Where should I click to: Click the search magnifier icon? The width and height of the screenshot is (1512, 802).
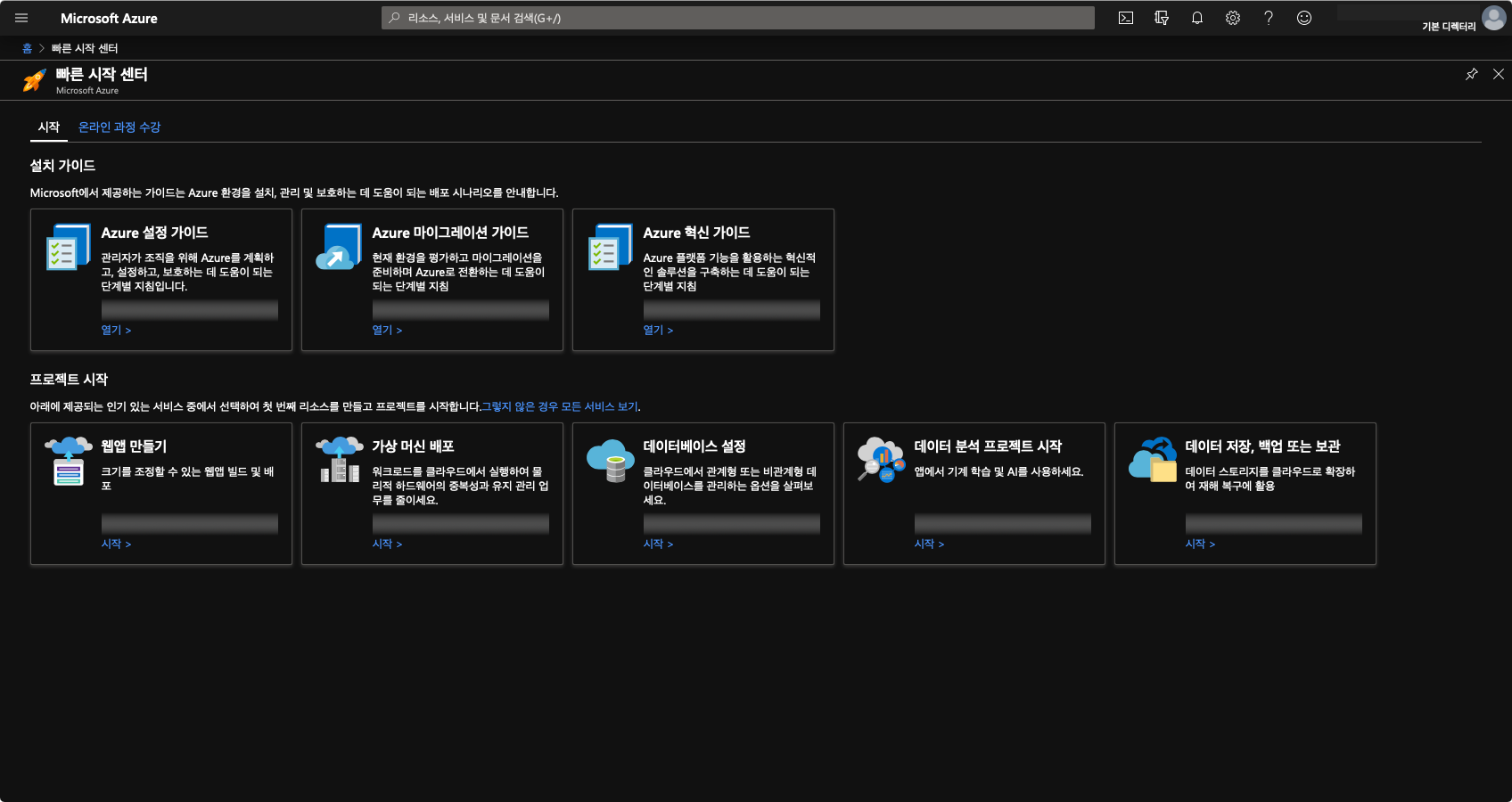[394, 18]
